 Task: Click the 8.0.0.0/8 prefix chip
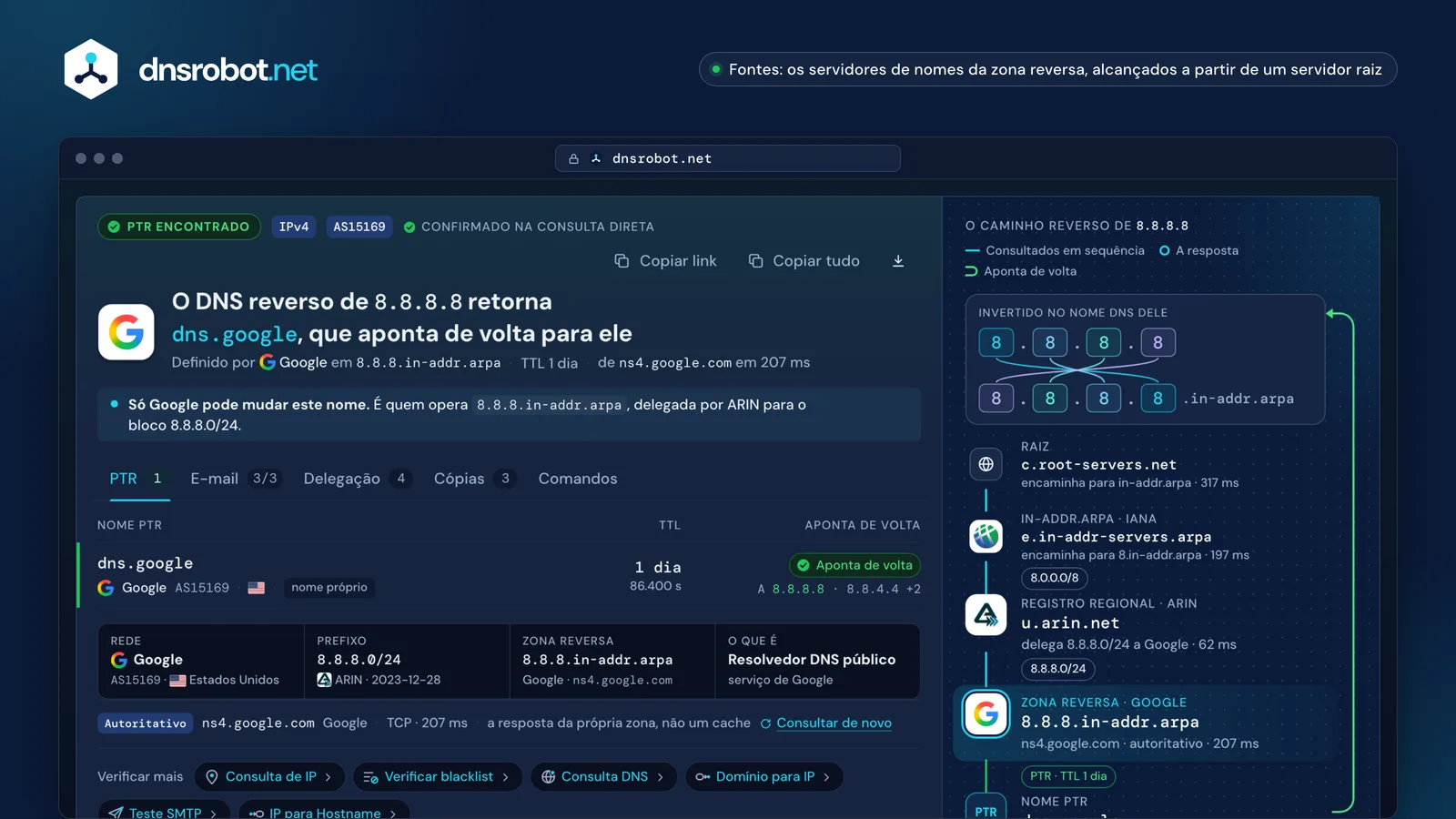tap(1055, 578)
